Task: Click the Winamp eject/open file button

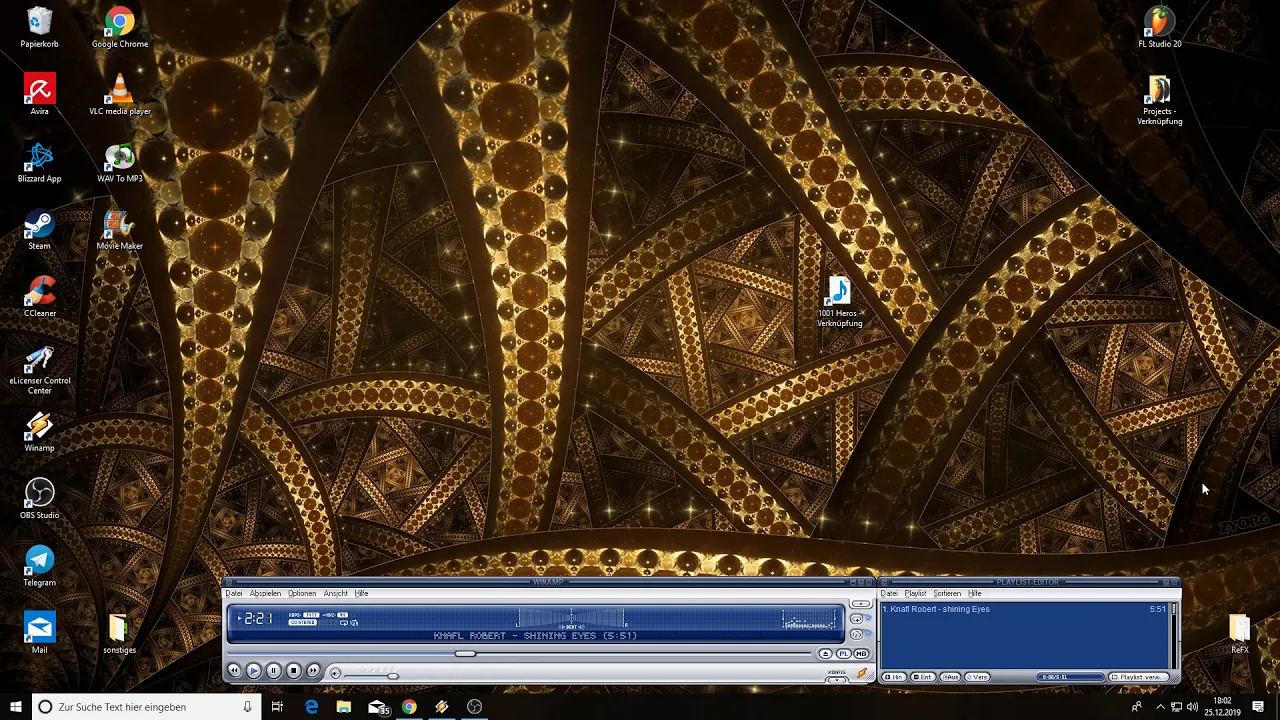Action: coord(825,654)
